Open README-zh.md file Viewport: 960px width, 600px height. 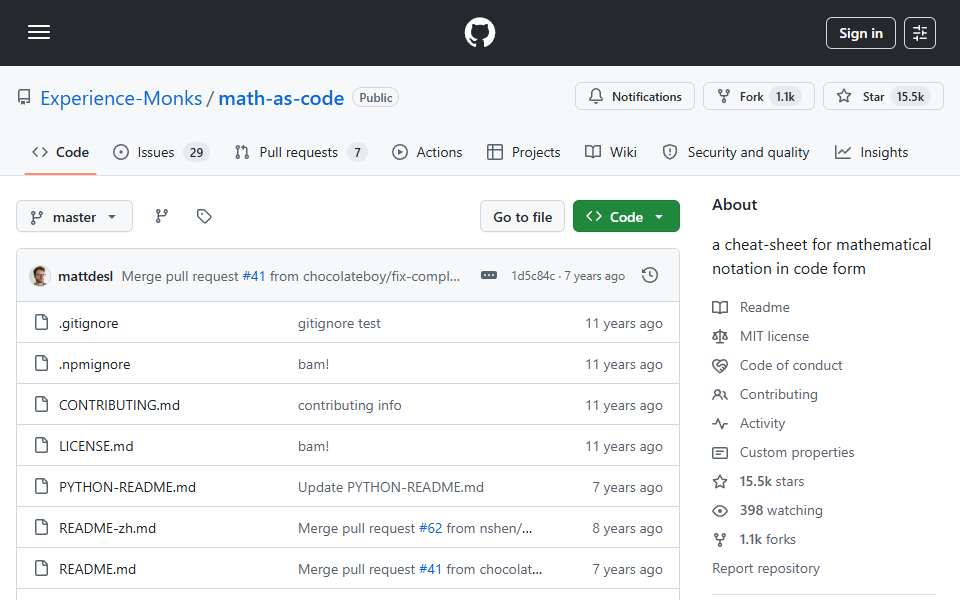coord(107,528)
